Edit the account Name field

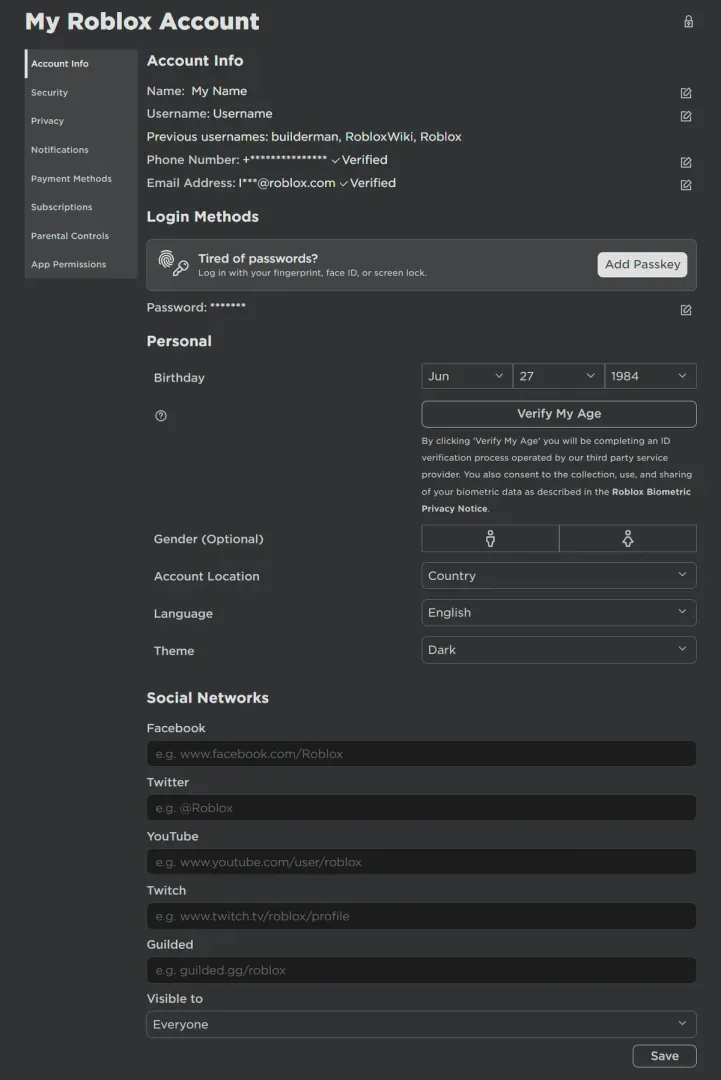(x=685, y=92)
